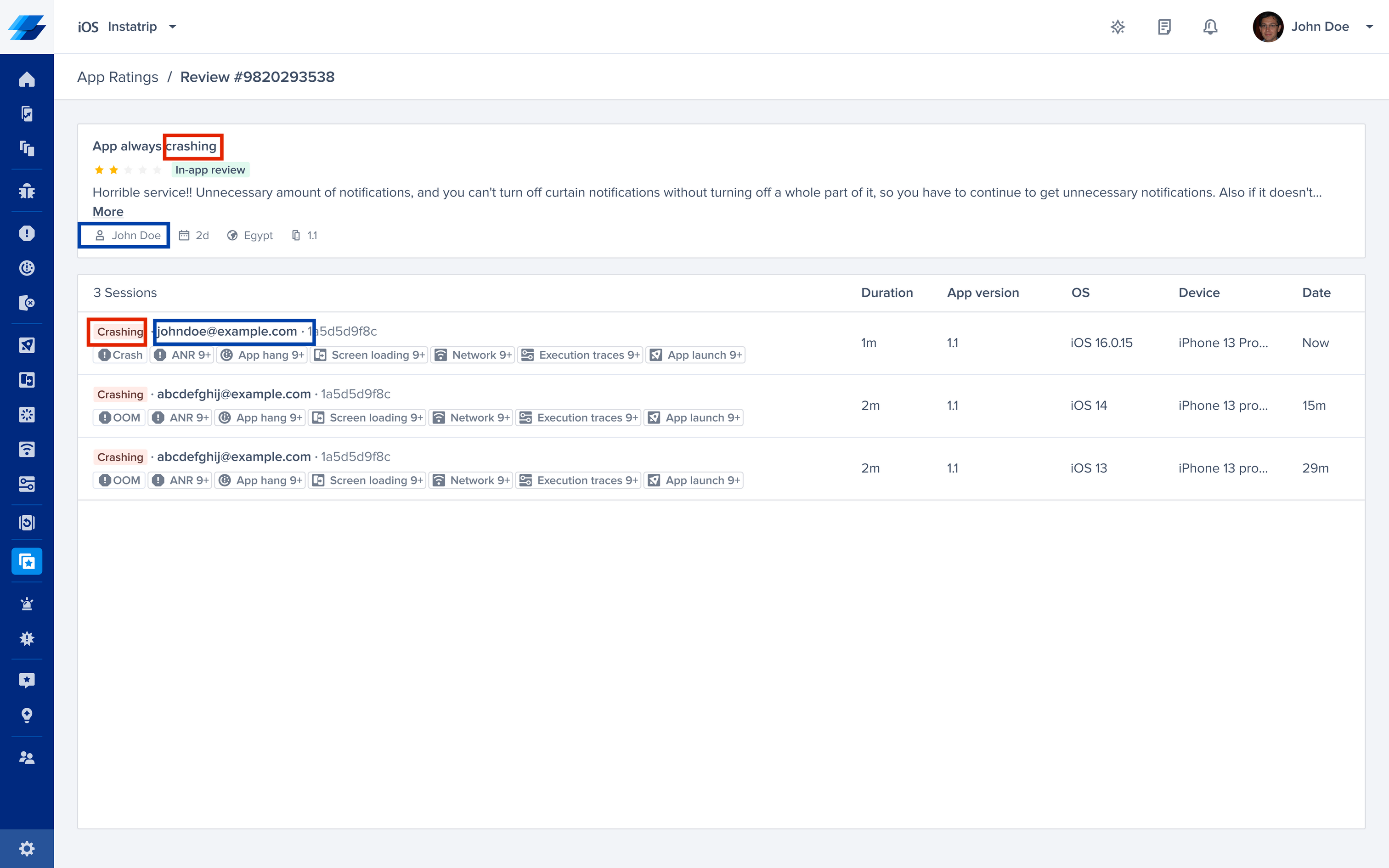Image resolution: width=1389 pixels, height=868 pixels.
Task: Open the bug reports sidebar icon
Action: (26, 191)
